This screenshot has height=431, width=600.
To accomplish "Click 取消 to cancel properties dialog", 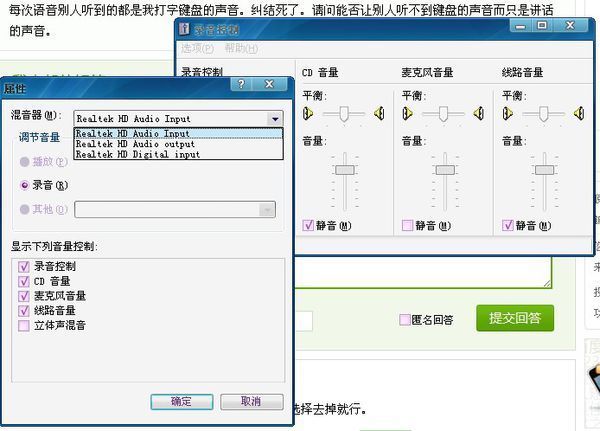I will point(252,402).
